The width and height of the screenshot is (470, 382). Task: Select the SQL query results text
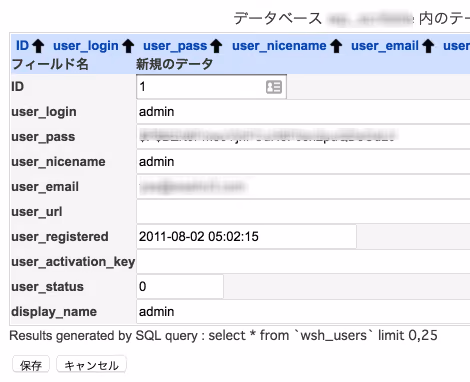(223, 336)
